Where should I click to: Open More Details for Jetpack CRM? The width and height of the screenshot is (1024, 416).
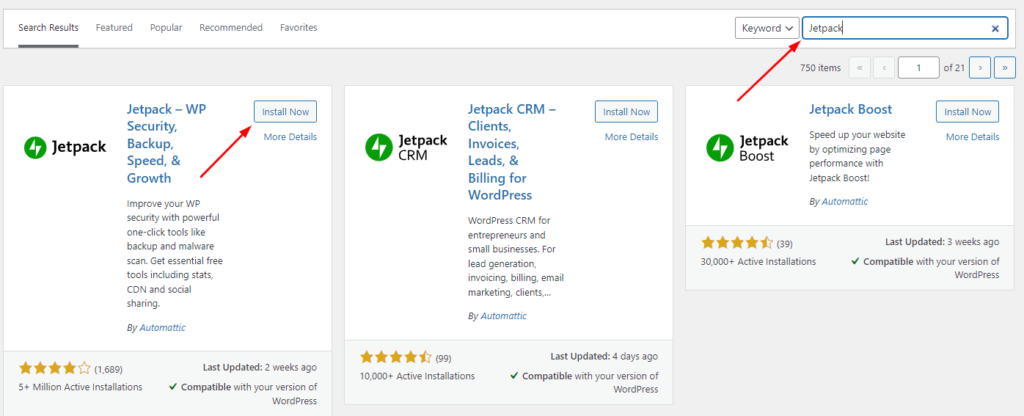631,137
